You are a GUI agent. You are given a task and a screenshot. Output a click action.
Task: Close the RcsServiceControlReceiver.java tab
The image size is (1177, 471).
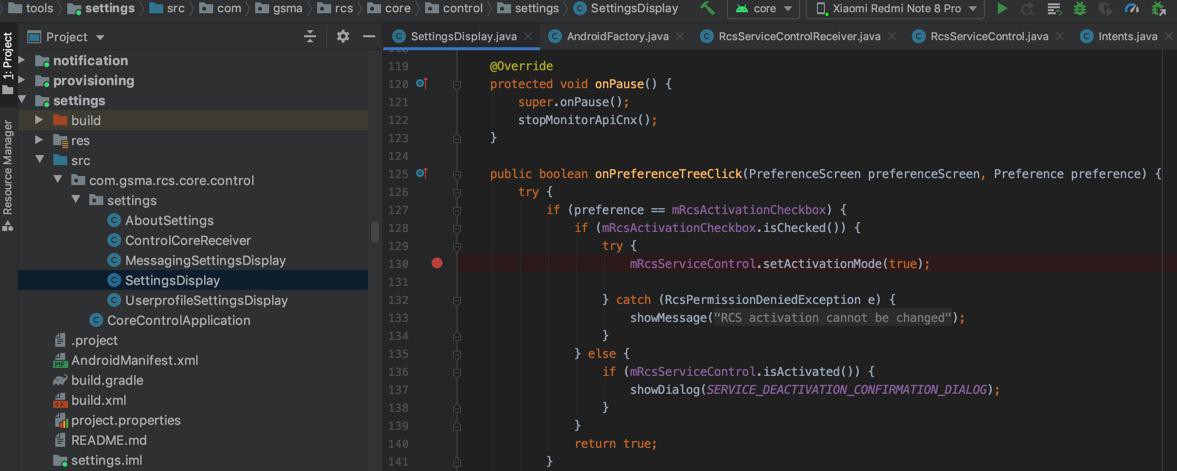point(892,36)
